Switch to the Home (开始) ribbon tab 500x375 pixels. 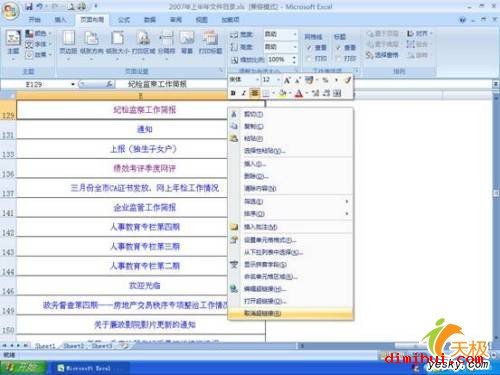pos(34,20)
